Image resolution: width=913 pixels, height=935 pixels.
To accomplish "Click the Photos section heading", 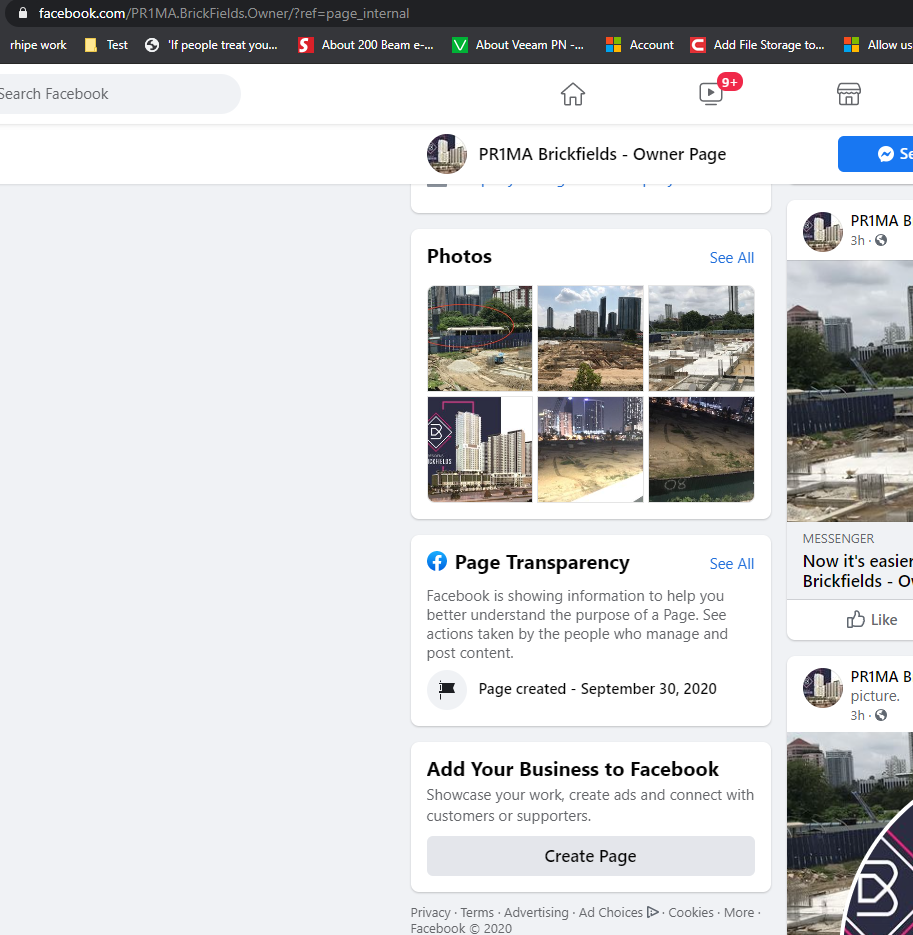I will click(459, 256).
